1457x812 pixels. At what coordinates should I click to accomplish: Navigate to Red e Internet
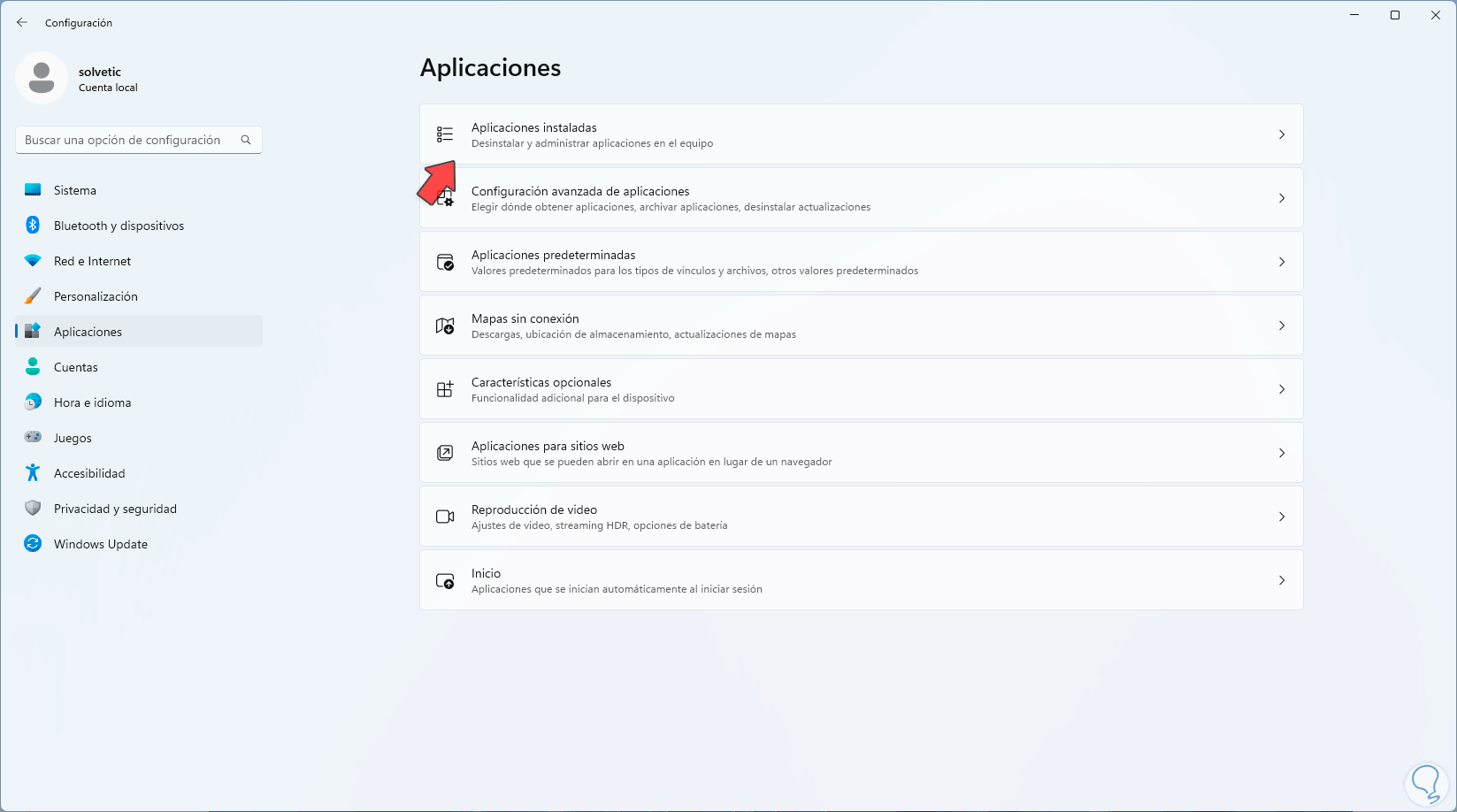(x=92, y=261)
